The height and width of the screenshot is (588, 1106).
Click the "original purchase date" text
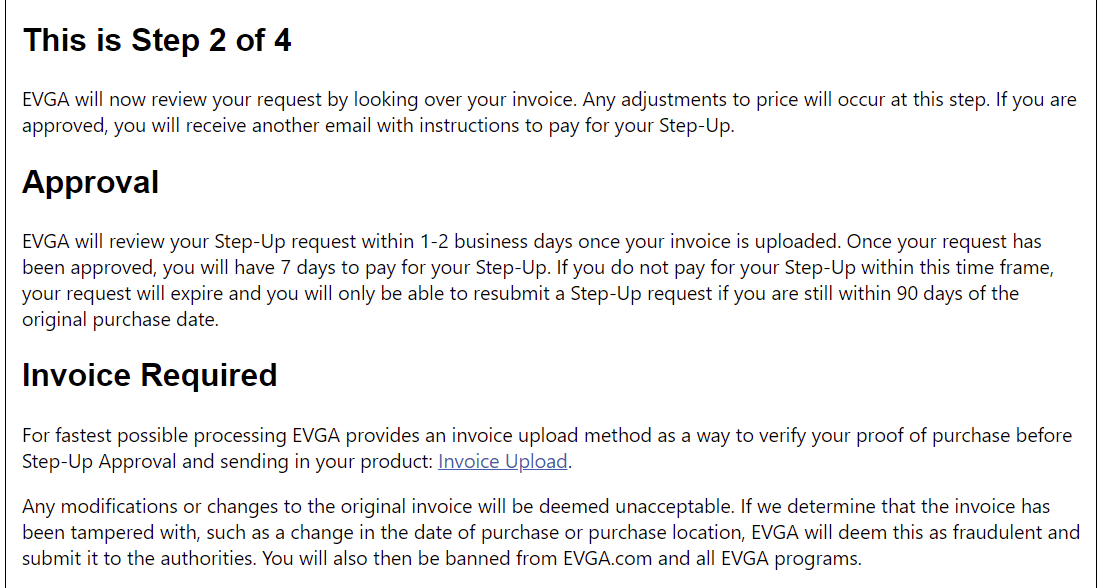click(x=120, y=320)
